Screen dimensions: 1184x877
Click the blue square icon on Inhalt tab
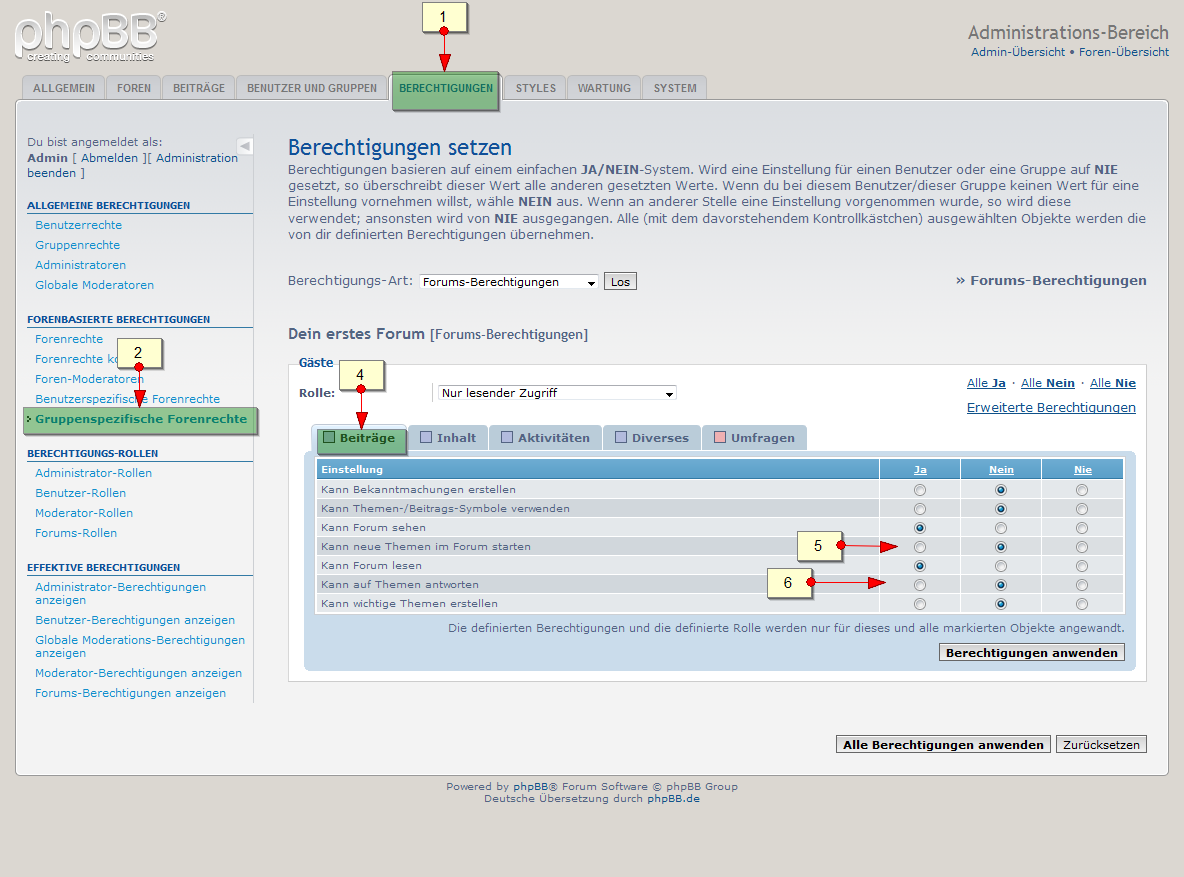pyautogui.click(x=426, y=438)
